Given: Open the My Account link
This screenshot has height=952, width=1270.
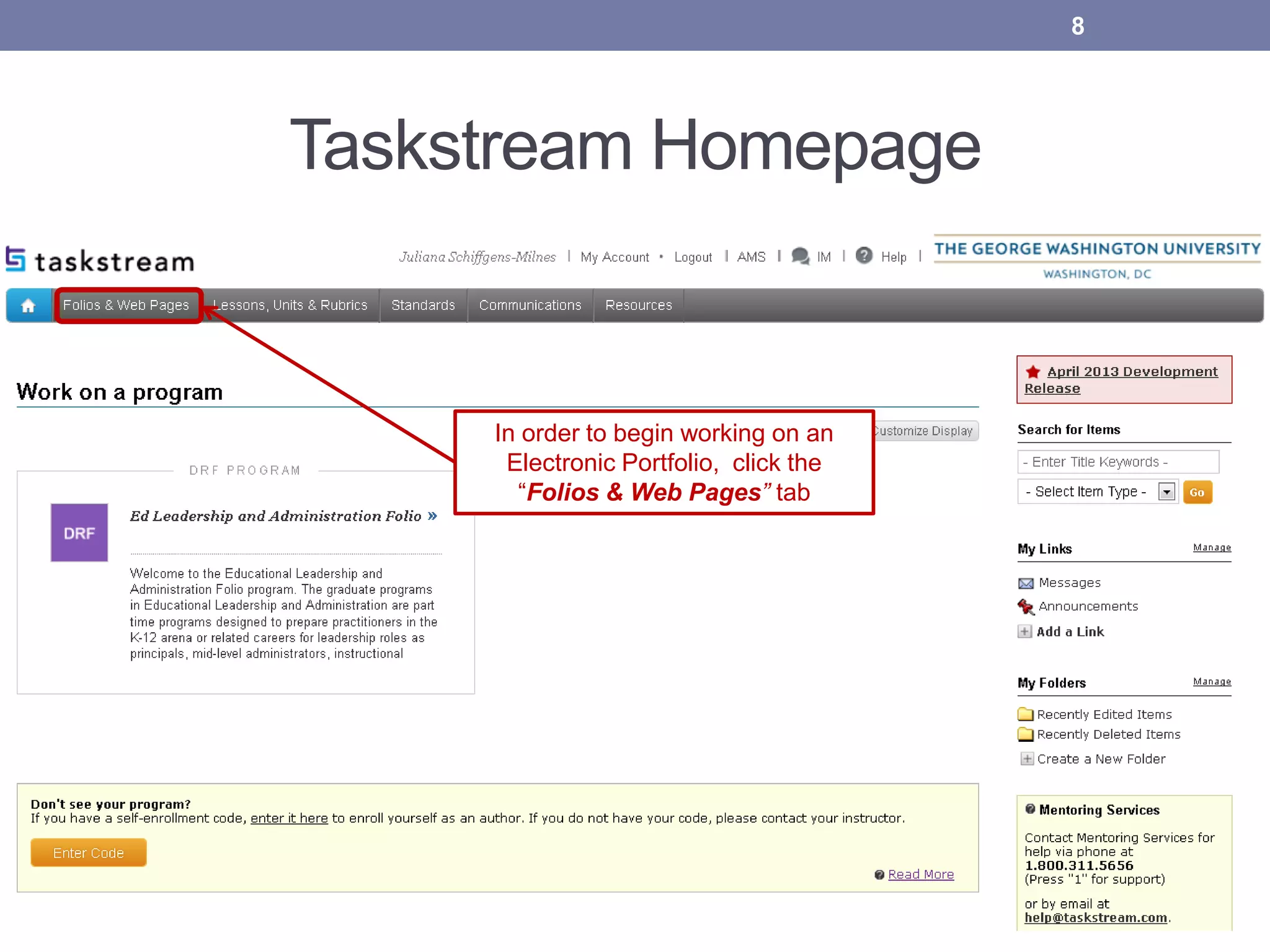Looking at the screenshot, I should click(615, 257).
